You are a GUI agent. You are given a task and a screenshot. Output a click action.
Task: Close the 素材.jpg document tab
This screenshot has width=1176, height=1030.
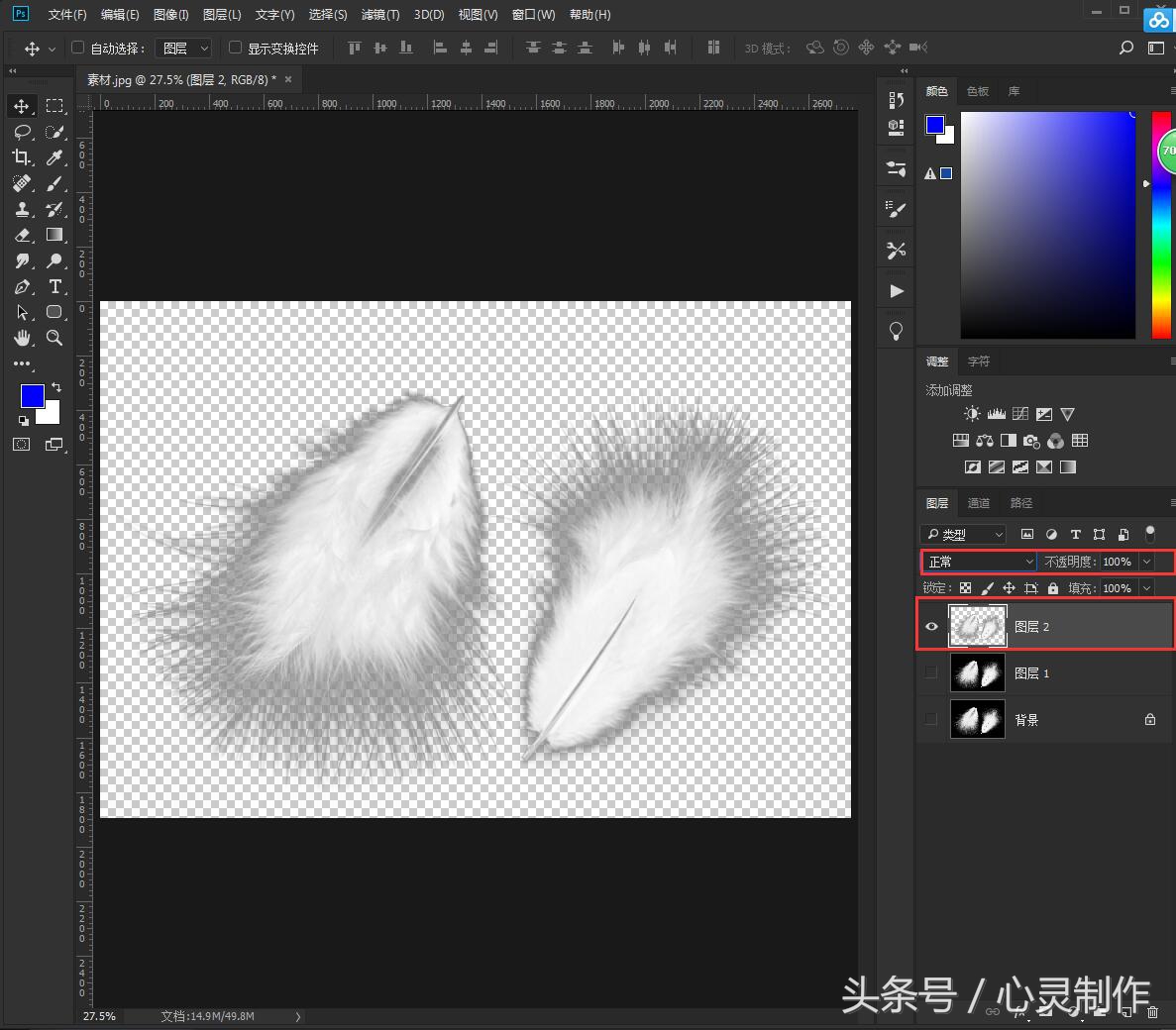[x=288, y=79]
